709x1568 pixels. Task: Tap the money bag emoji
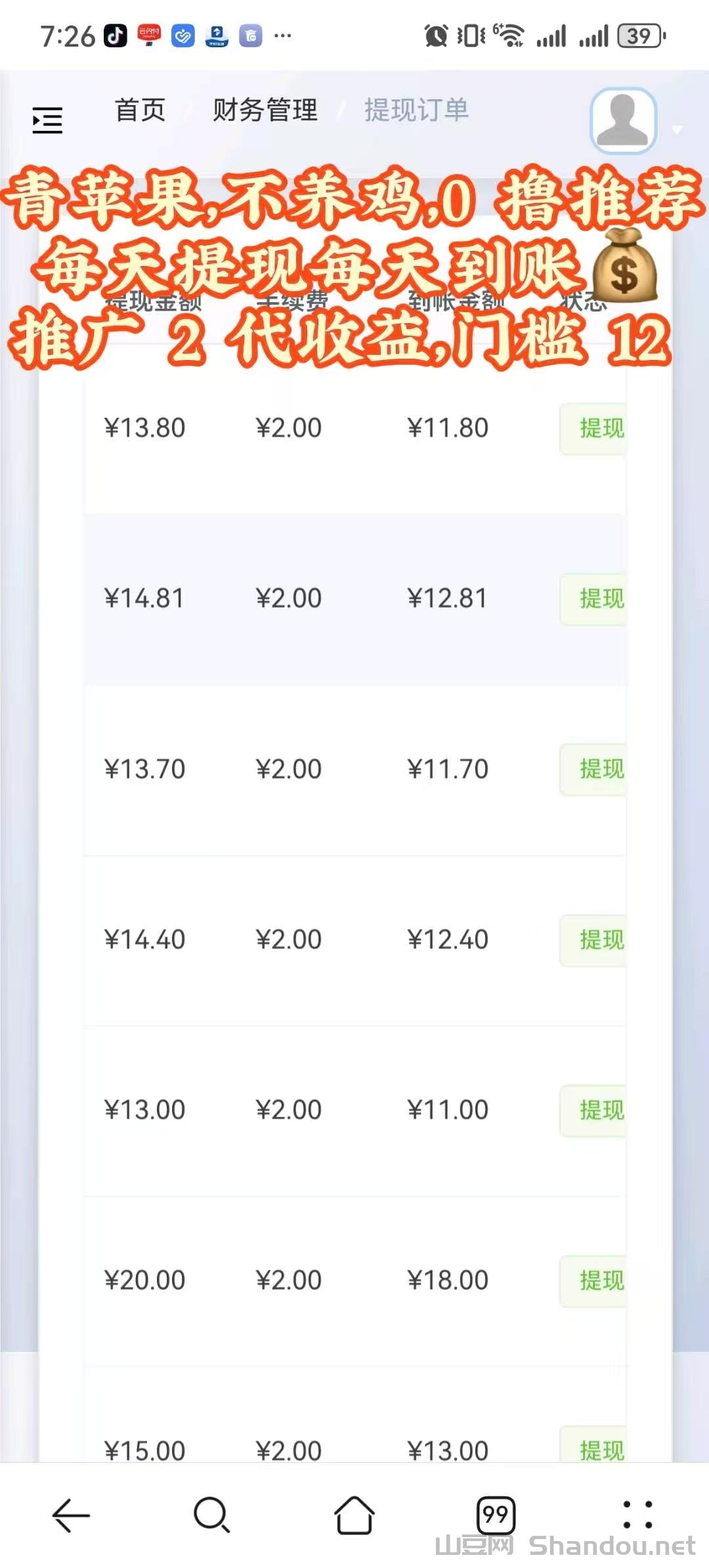point(624,266)
